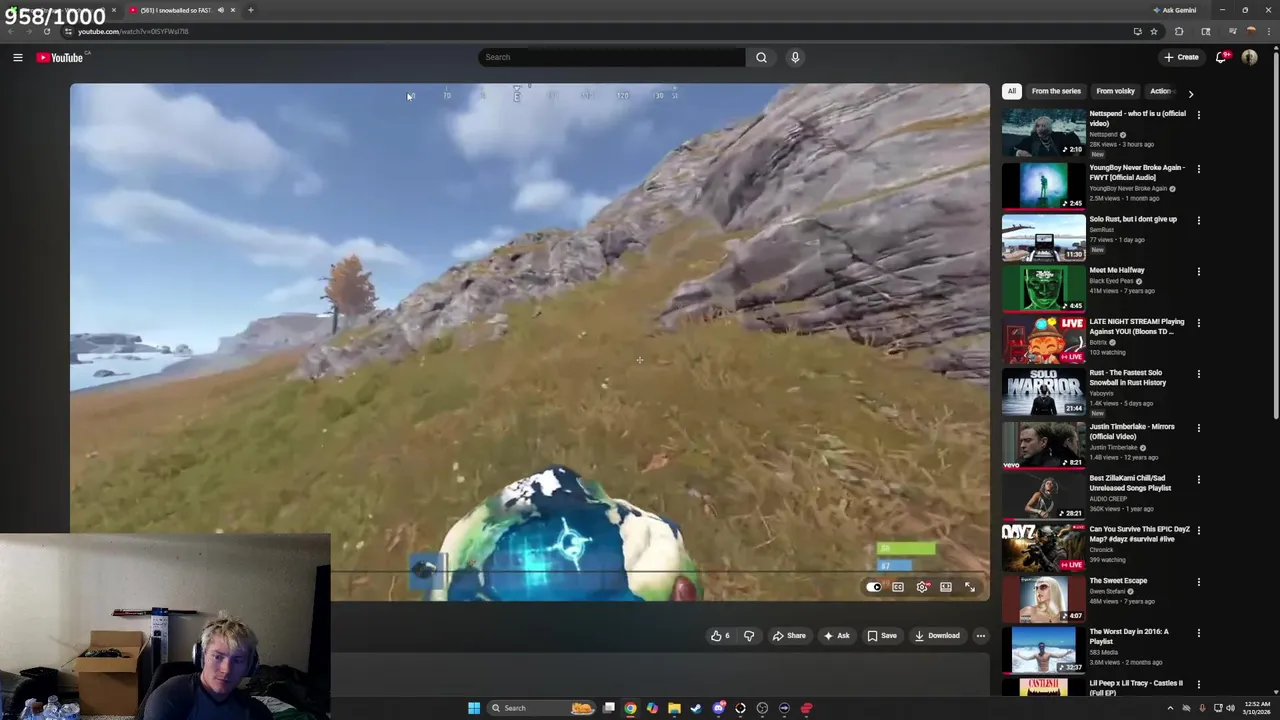Screen dimensions: 1280x720
Task: Open Solo Rust but I dont give up title
Action: [x=1133, y=219]
